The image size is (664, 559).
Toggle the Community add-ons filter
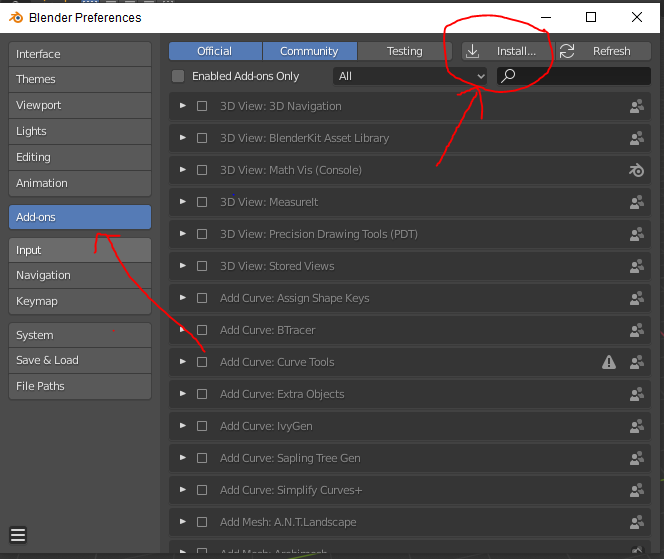pos(310,51)
